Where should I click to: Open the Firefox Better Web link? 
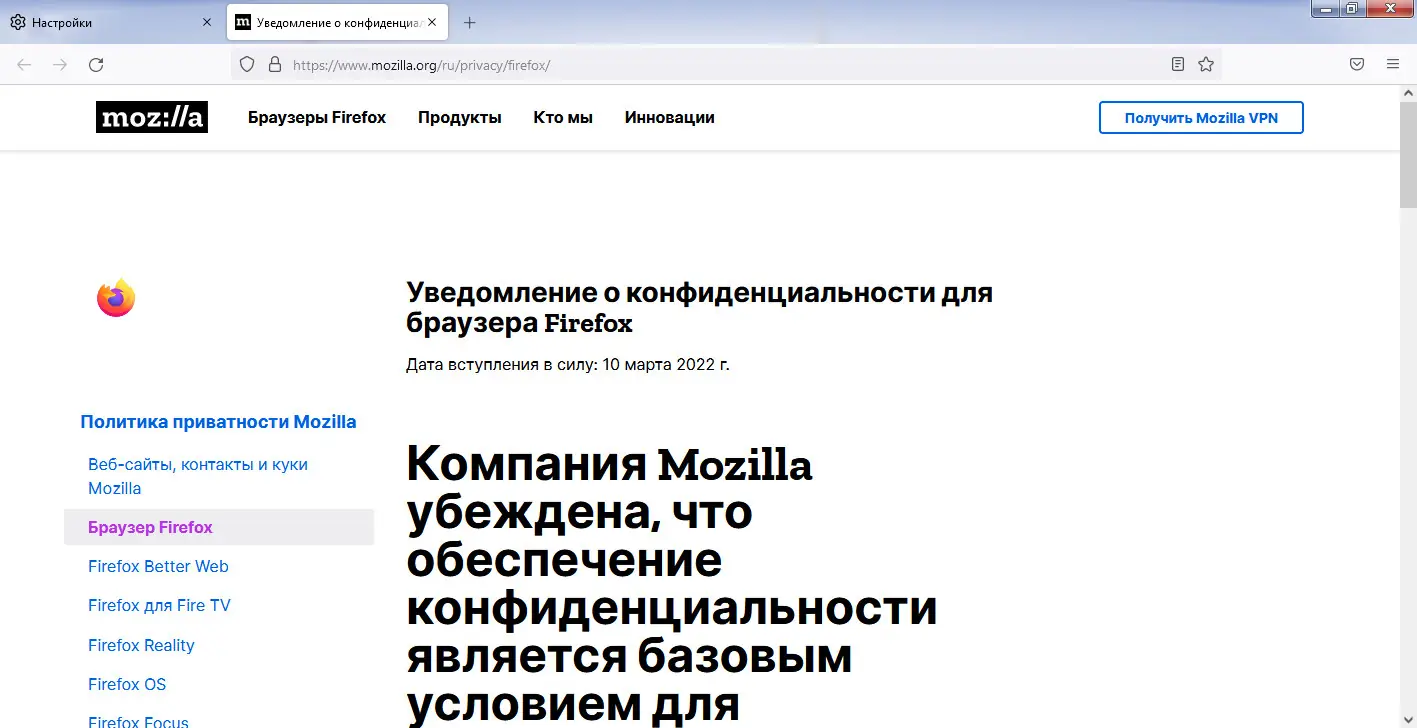158,567
